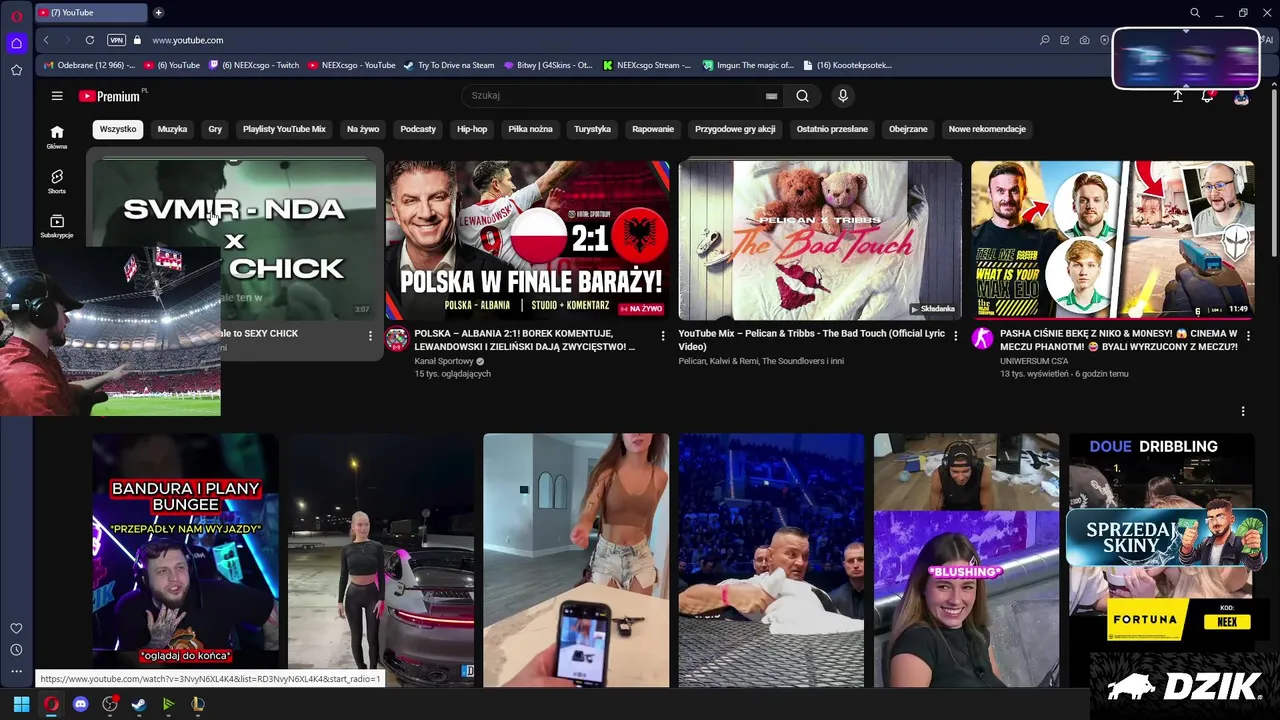Open the Pasha CS video thumbnail
Image resolution: width=1280 pixels, height=720 pixels.
click(1112, 240)
